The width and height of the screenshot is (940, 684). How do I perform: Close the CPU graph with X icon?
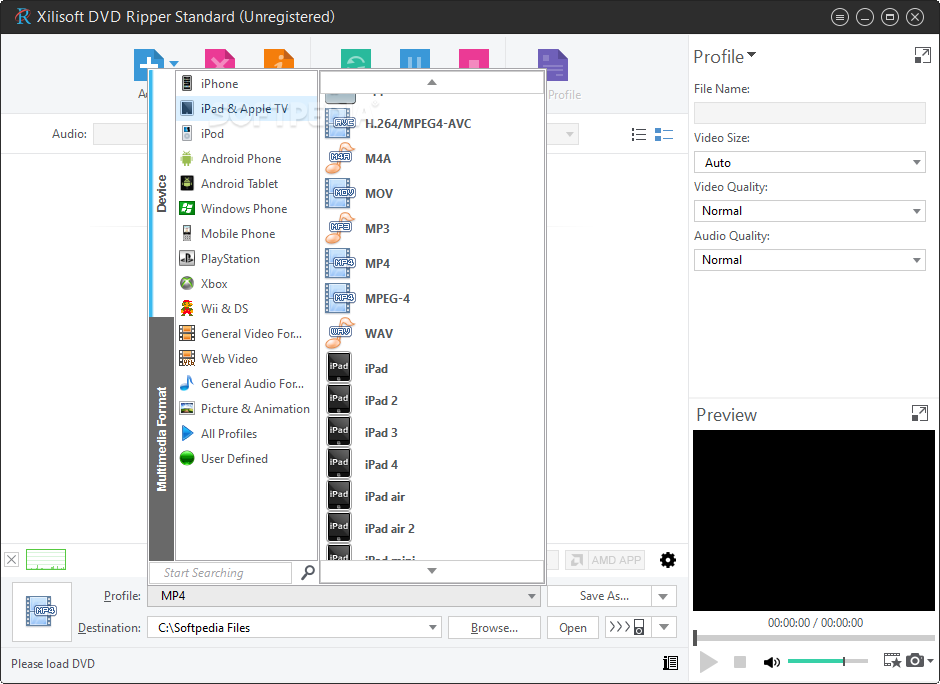pos(11,560)
